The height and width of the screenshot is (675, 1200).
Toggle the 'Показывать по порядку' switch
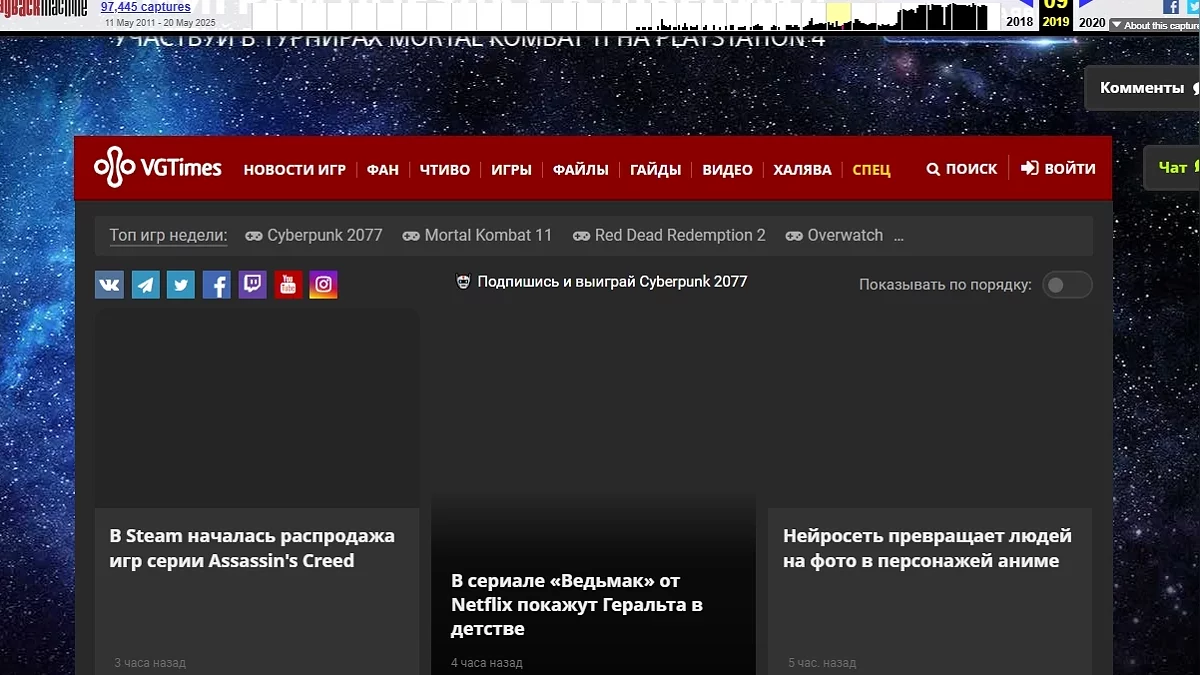coord(1067,285)
